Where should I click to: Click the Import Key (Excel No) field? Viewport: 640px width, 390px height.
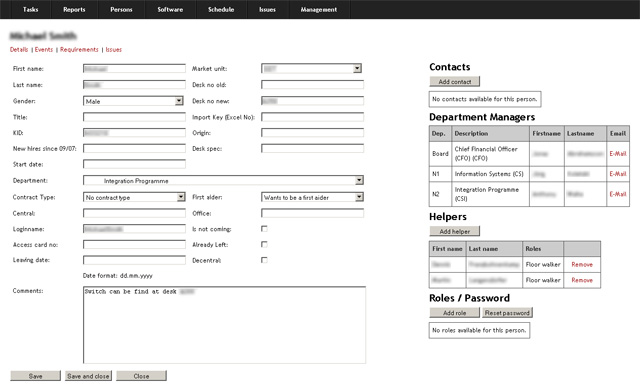[x=312, y=117]
